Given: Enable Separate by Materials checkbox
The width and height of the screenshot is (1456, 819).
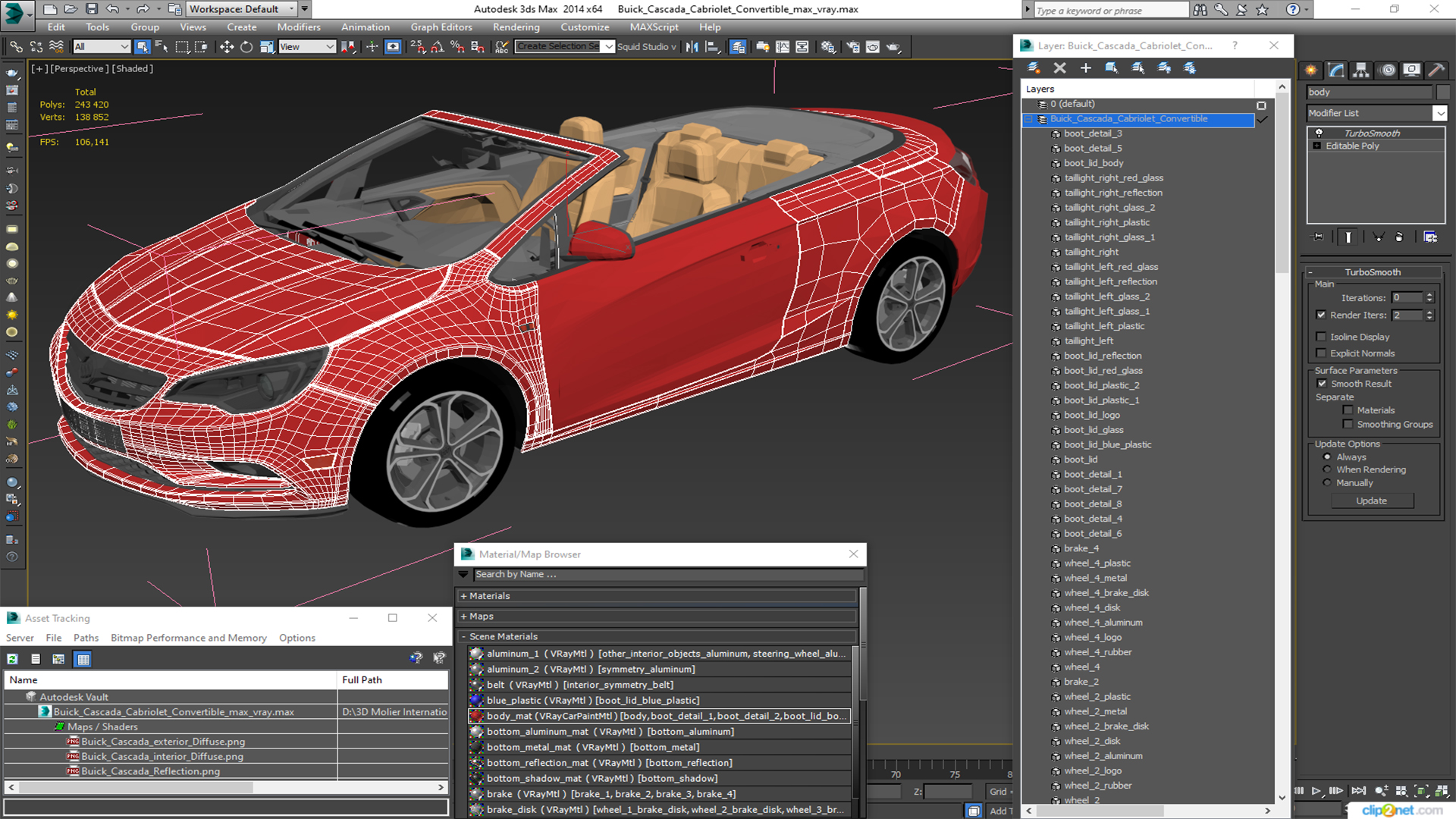Looking at the screenshot, I should coord(1348,410).
